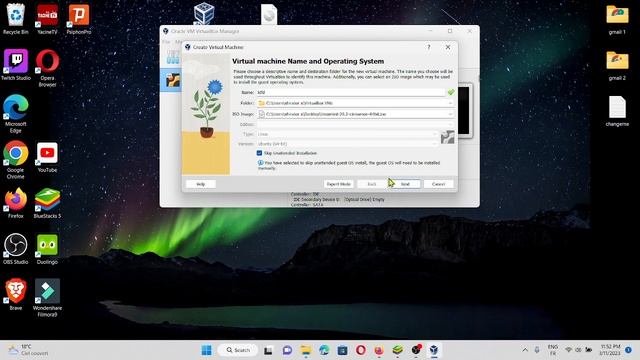
Task: Open Windows Start menu
Action: pyautogui.click(x=207, y=350)
